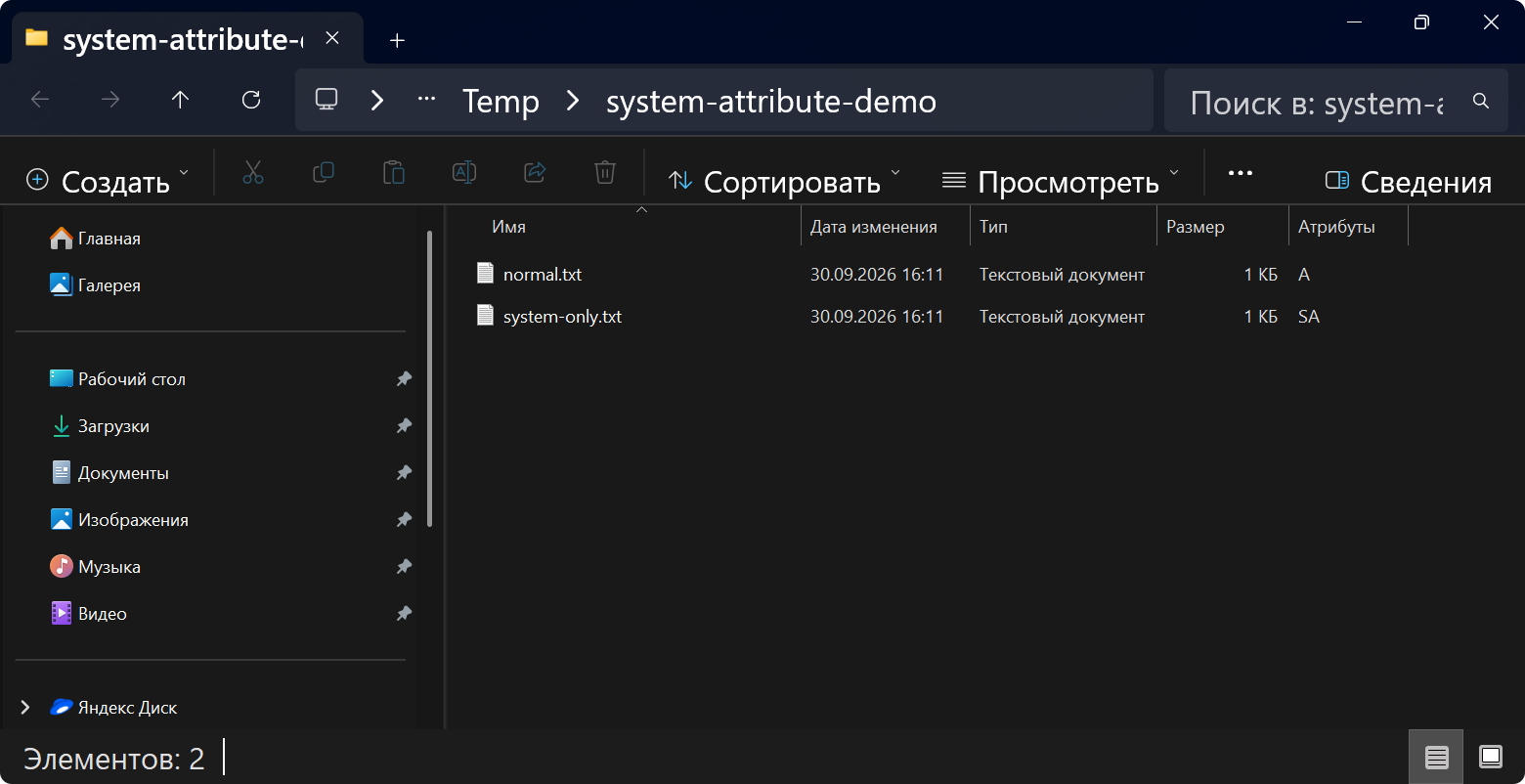1525x784 pixels.
Task: Go forward with the right arrow
Action: pos(110,100)
